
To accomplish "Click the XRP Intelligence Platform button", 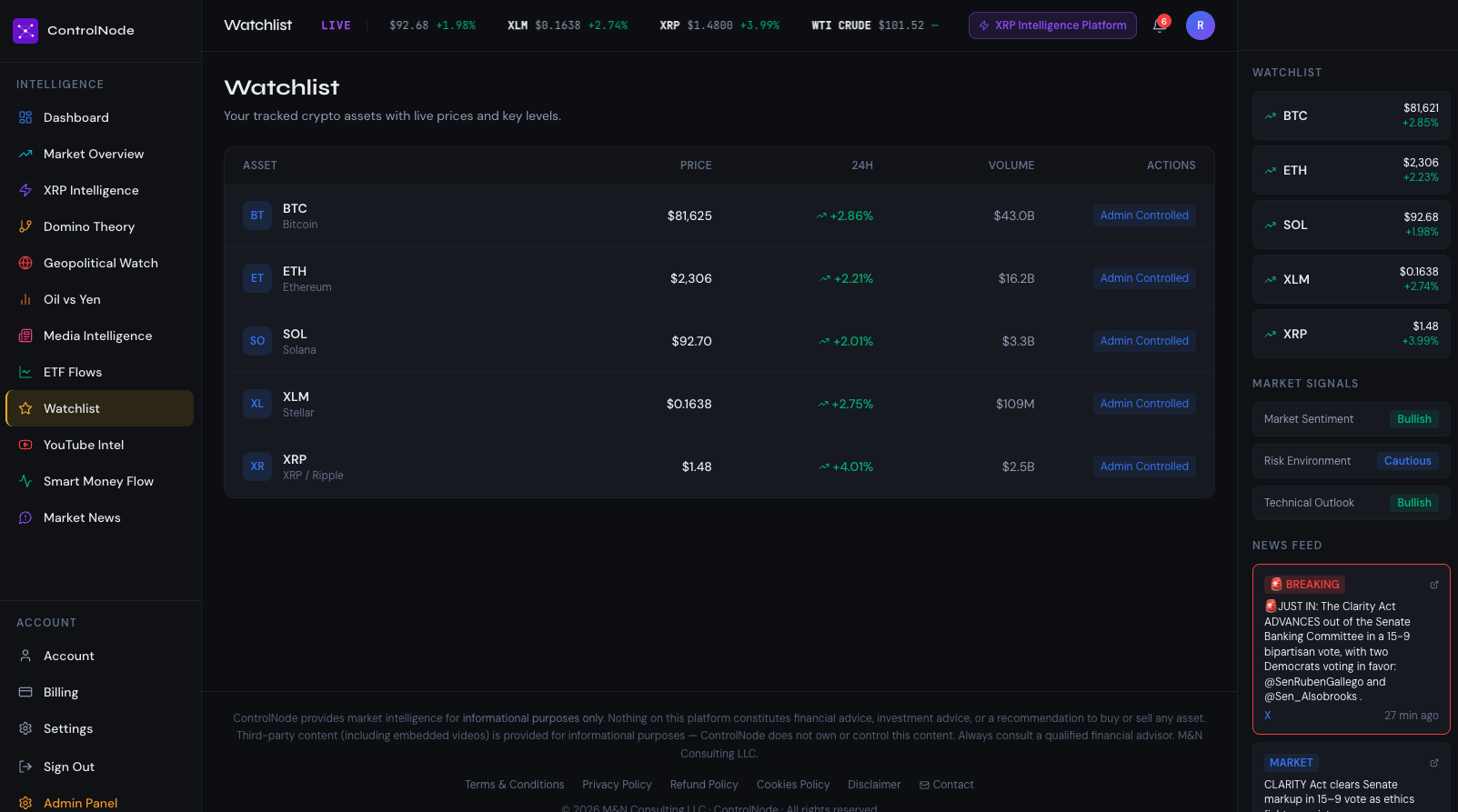I will [1052, 25].
